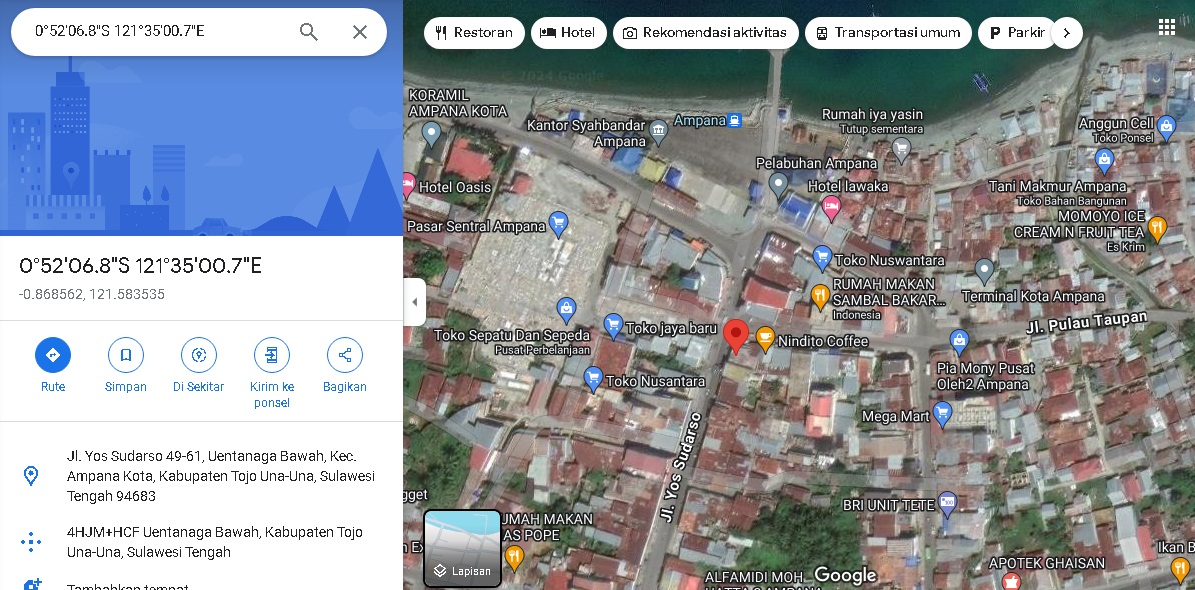Open Di Sekitar nearby search
This screenshot has height=590, width=1195.
198,355
